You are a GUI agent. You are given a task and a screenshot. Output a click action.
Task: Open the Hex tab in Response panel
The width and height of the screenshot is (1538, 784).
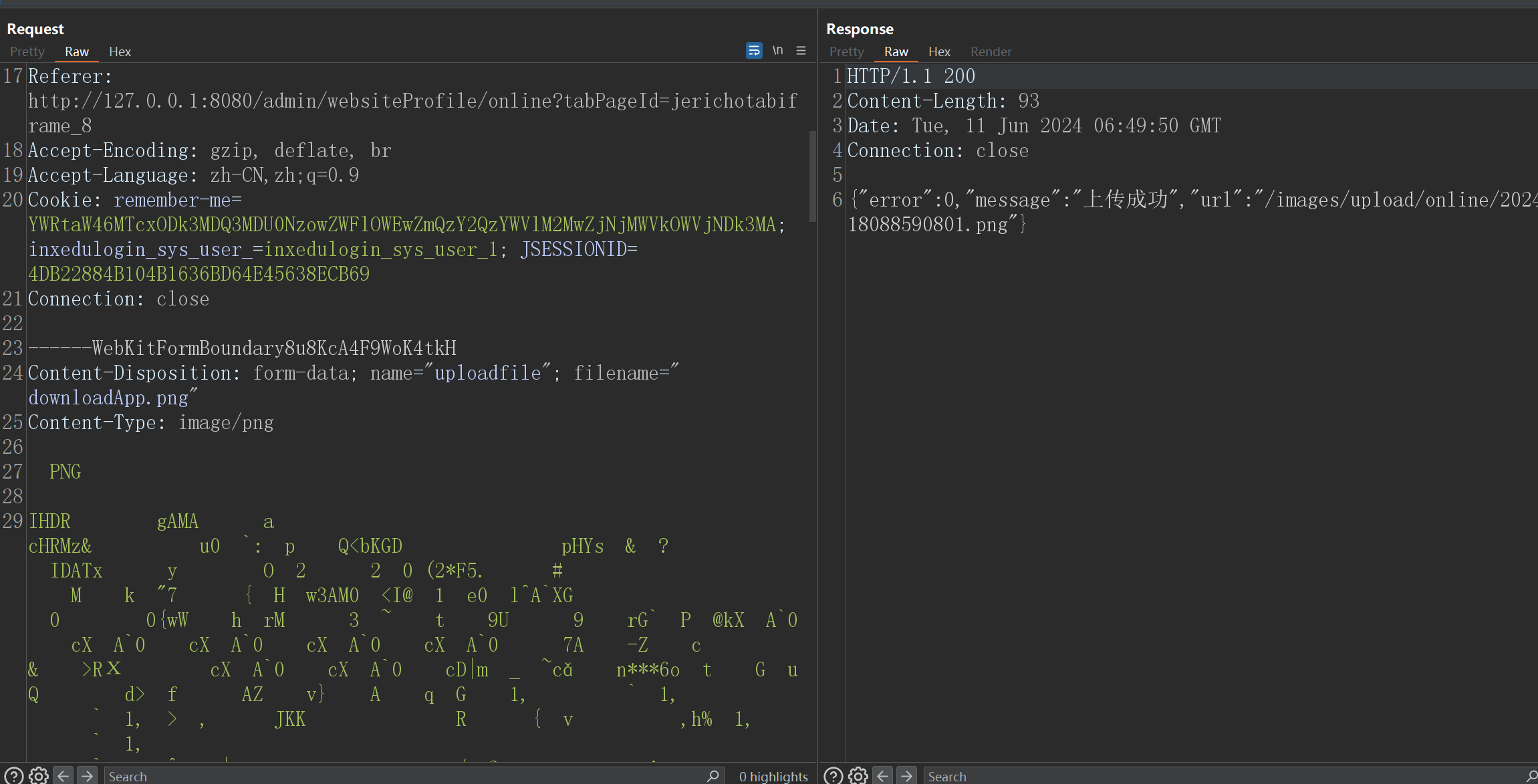click(940, 51)
